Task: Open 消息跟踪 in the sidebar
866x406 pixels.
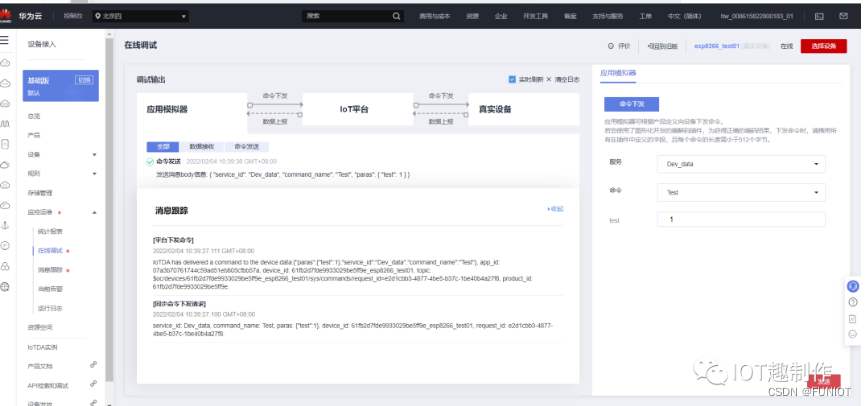Action: [50, 270]
